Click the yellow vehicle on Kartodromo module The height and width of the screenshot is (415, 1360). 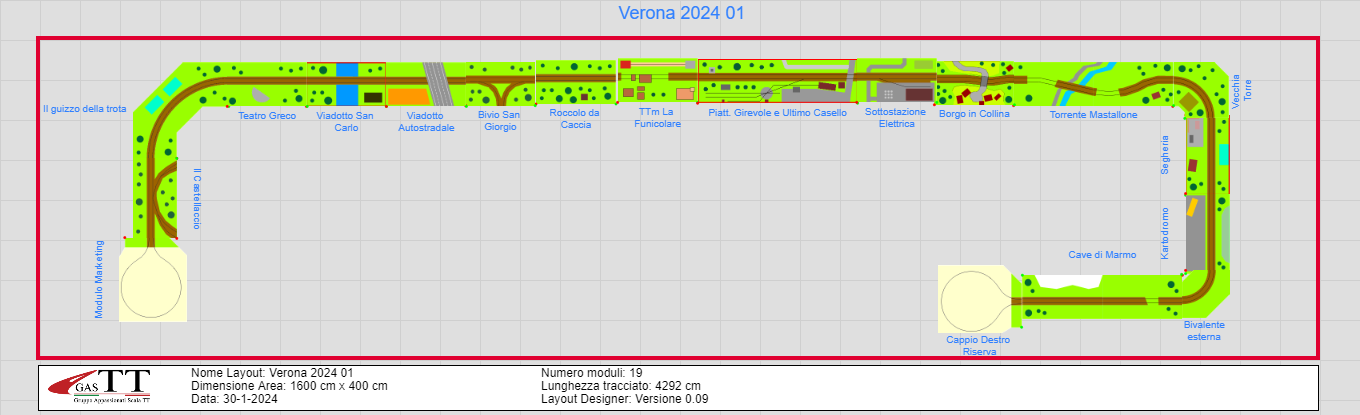1191,207
